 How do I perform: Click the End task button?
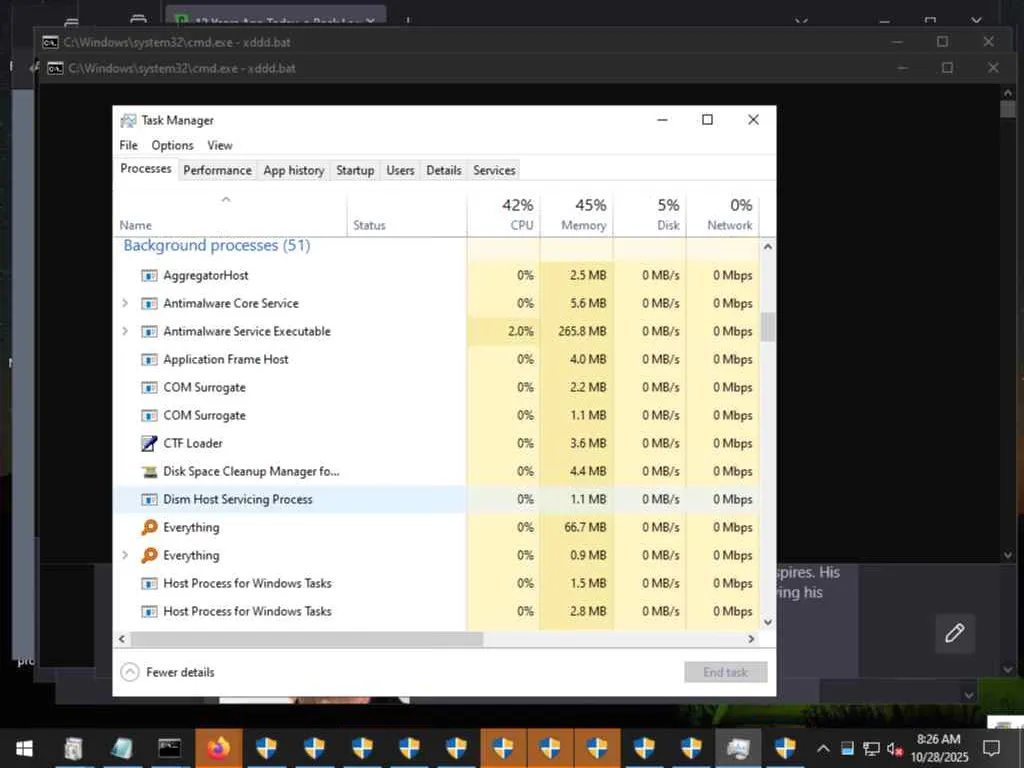[x=726, y=672]
